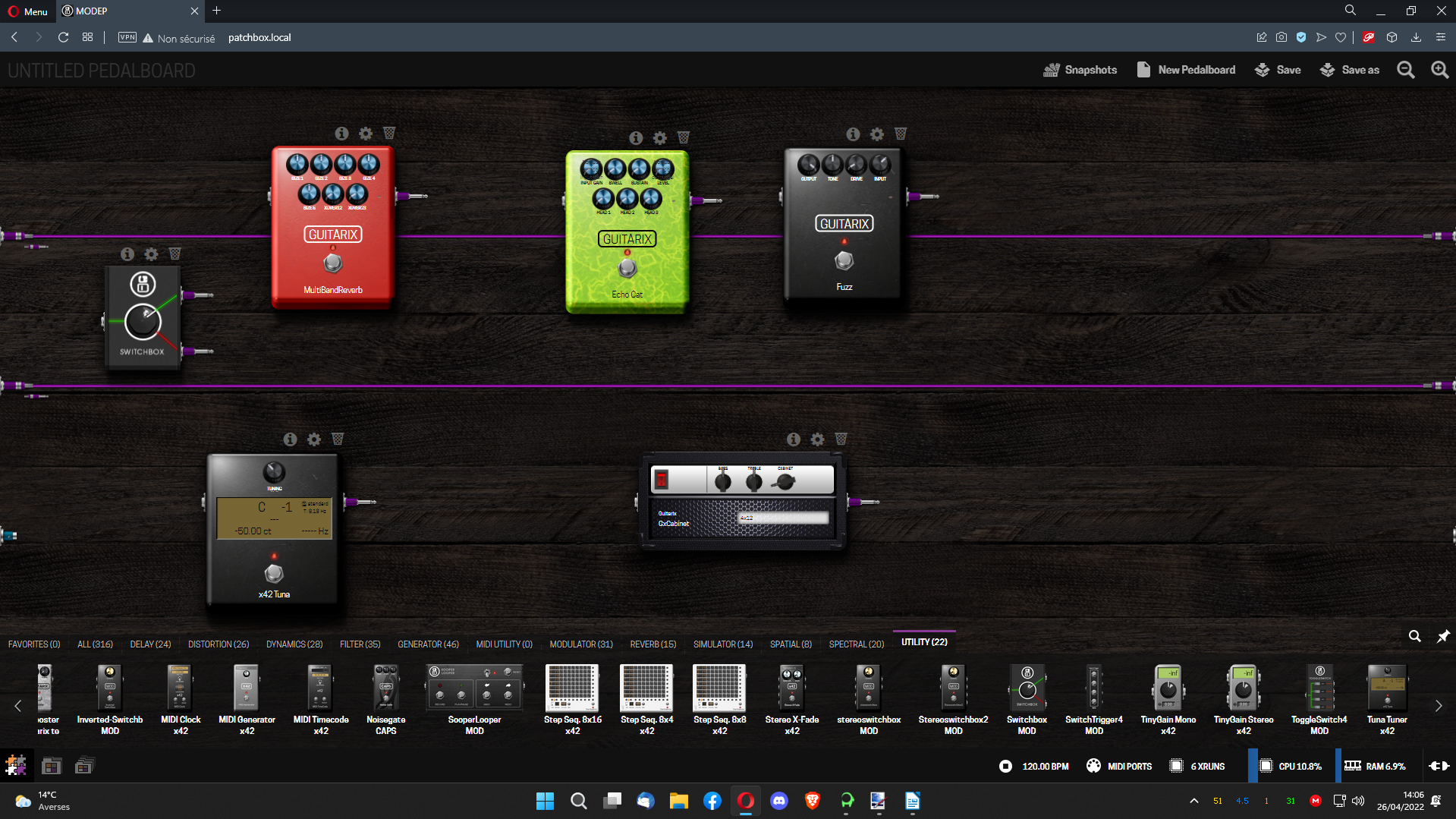Click the Echo Cat SWELL knob
The width and height of the screenshot is (1456, 819).
tap(615, 169)
